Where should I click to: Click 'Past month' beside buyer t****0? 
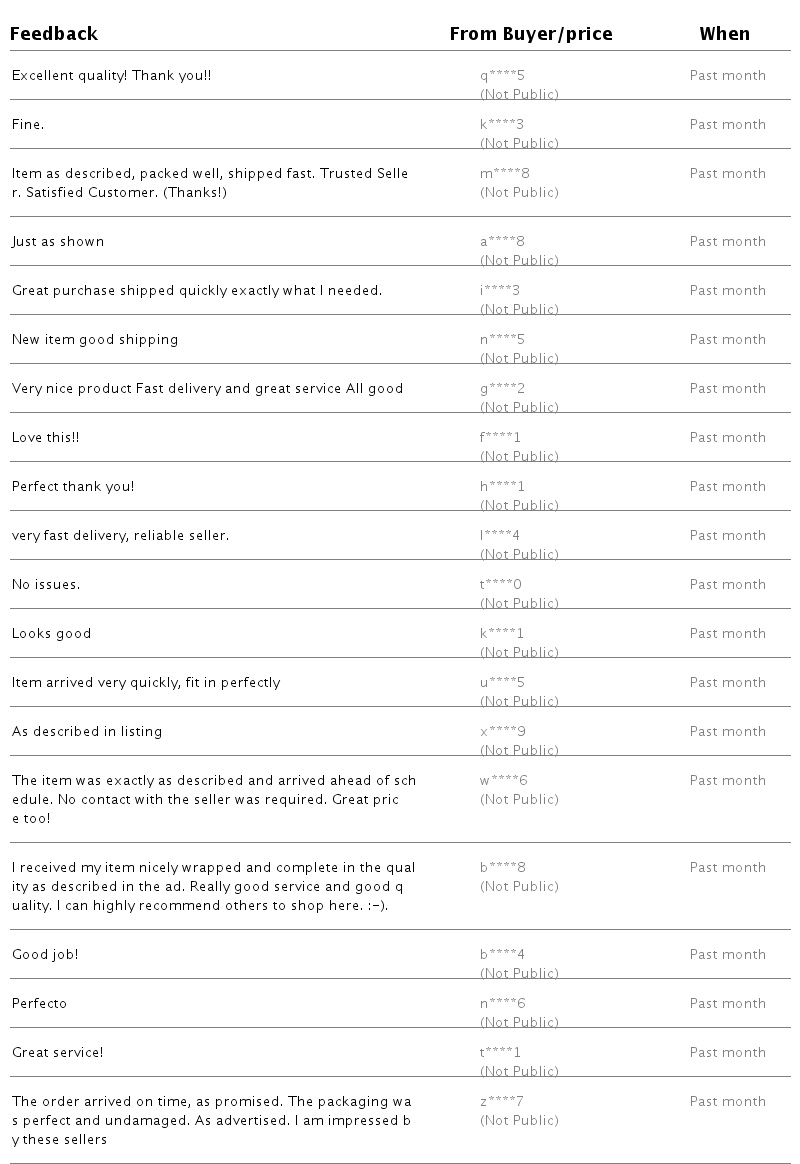pos(727,584)
